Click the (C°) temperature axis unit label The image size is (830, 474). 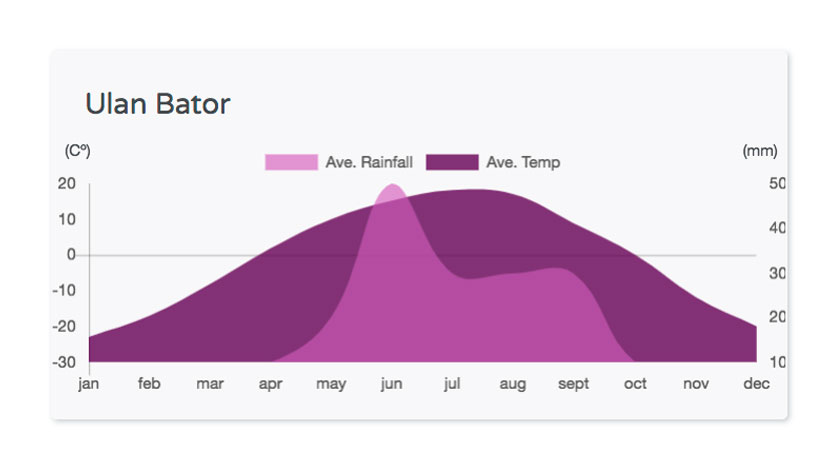pyautogui.click(x=77, y=151)
